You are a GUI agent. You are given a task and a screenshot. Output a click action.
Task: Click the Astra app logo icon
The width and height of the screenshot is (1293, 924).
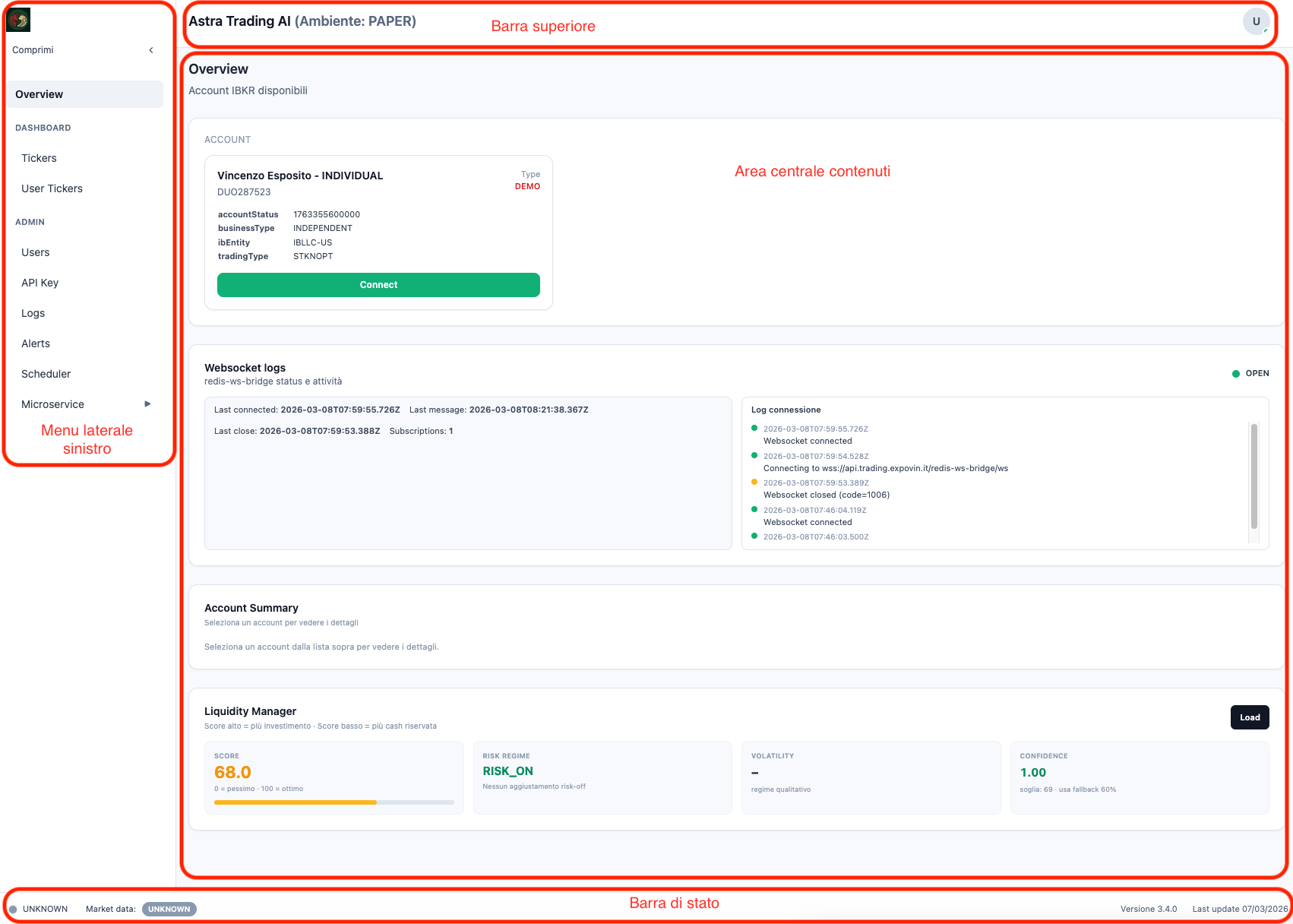tap(18, 21)
